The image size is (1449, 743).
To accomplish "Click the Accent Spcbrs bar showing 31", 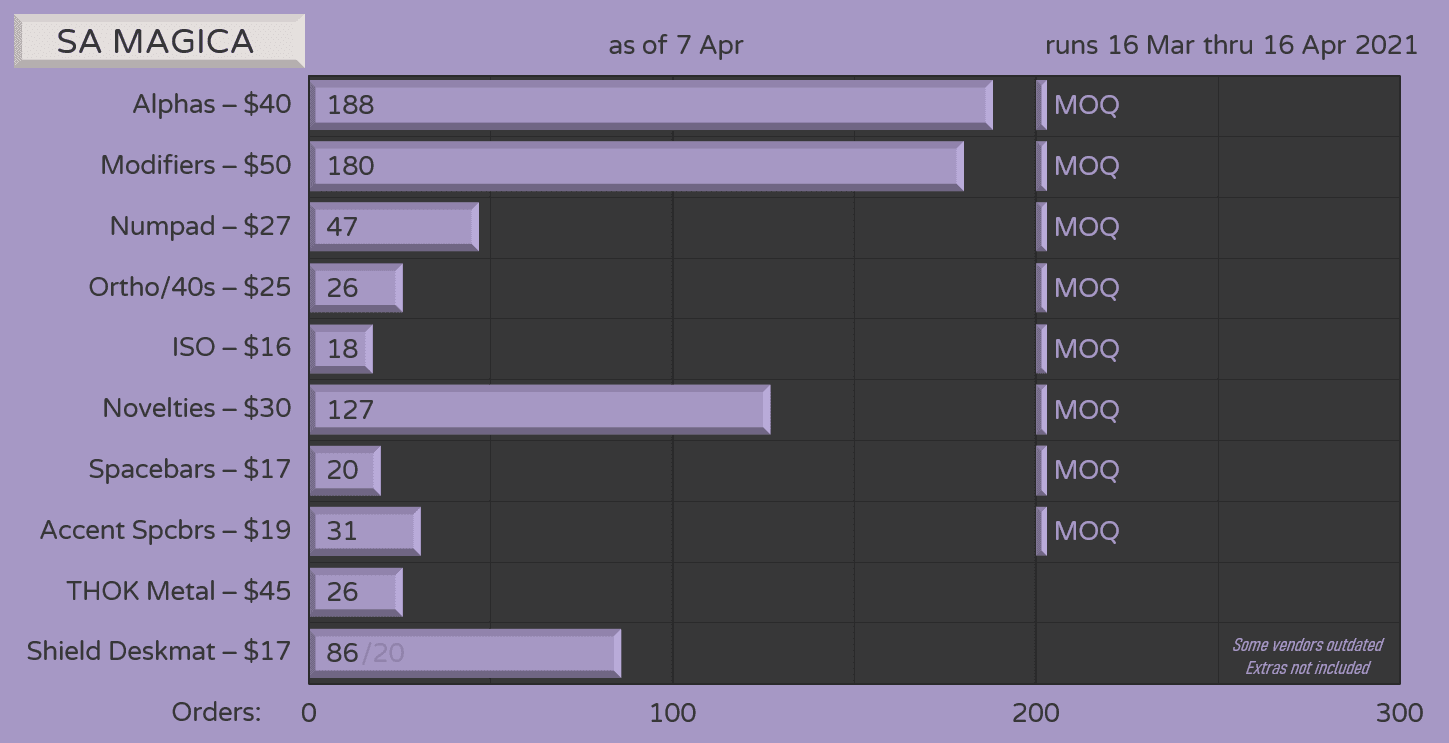I will (x=365, y=531).
